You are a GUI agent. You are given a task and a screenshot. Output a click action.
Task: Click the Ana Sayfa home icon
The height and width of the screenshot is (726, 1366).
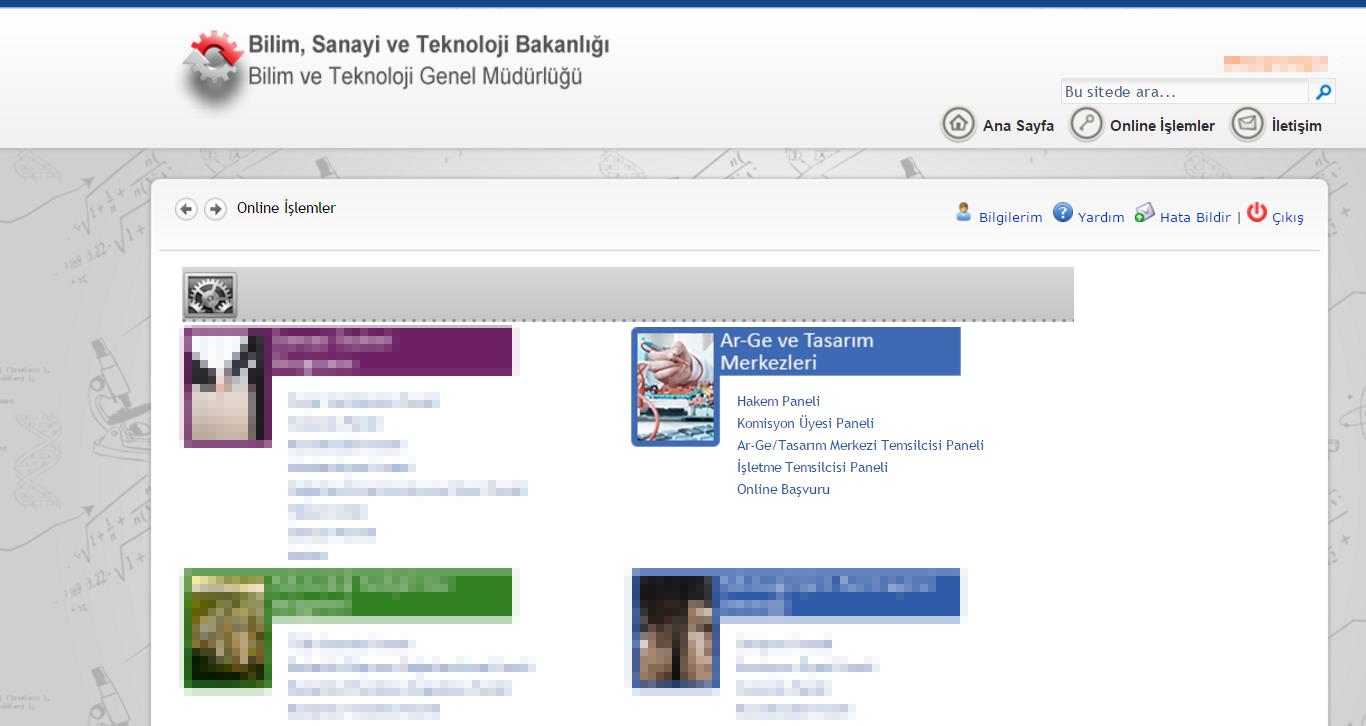pos(958,124)
